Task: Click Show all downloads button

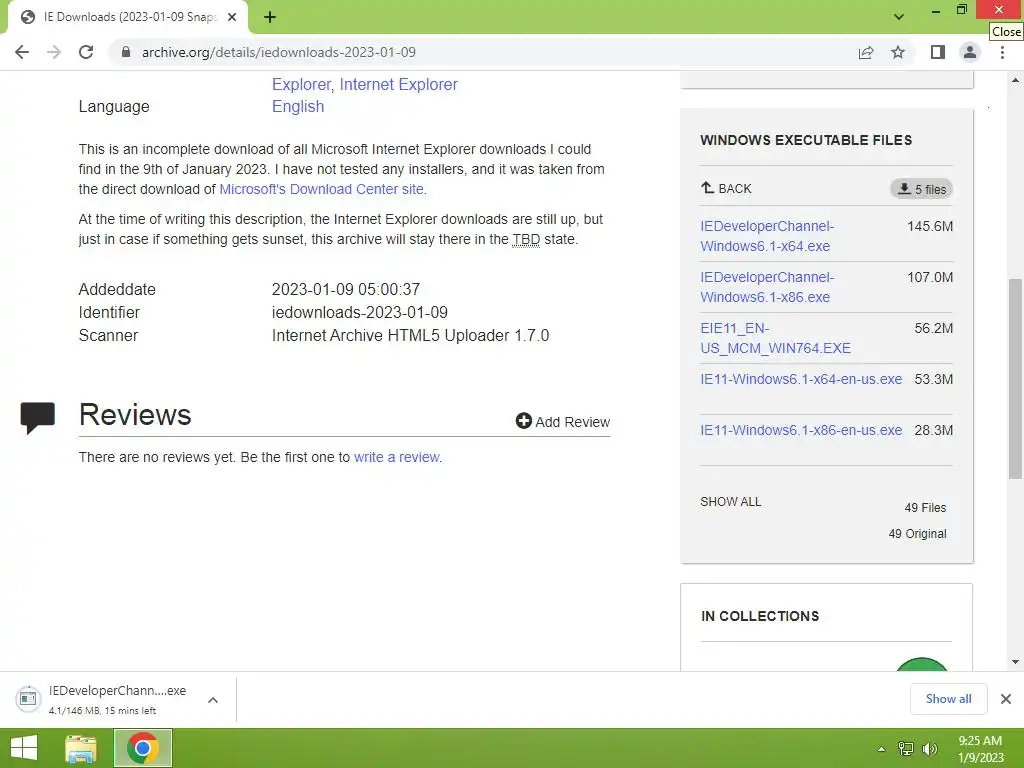Action: point(948,699)
